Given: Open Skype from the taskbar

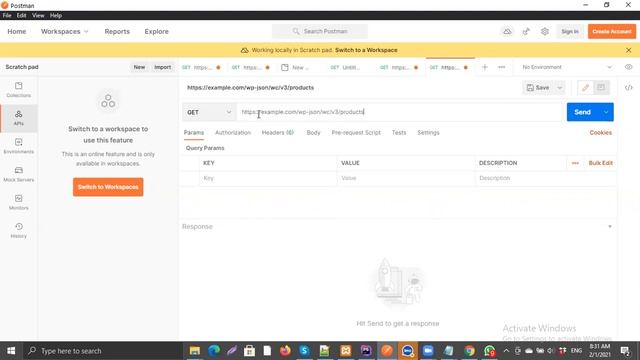Looking at the screenshot, I should click(304, 351).
